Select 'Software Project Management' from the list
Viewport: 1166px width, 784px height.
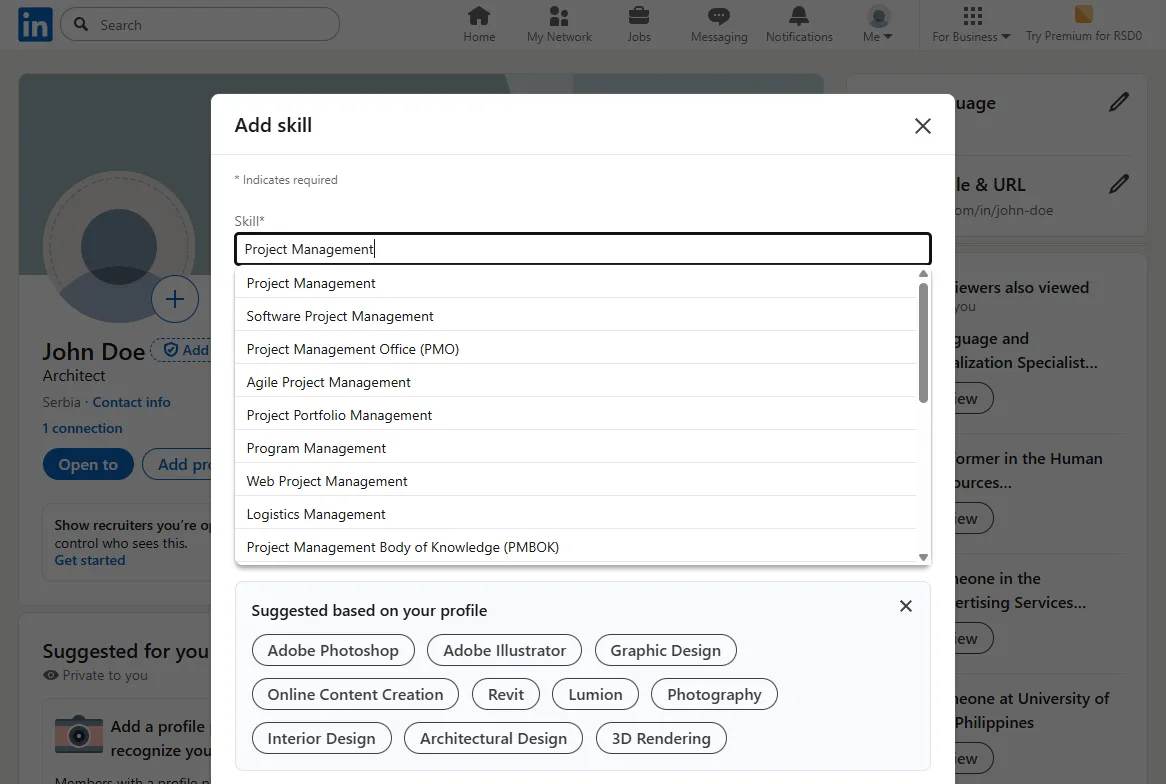[576, 316]
